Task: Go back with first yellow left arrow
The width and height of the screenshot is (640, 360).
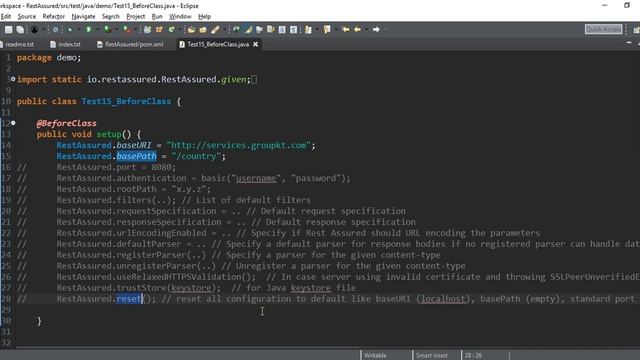Action: click(x=346, y=29)
